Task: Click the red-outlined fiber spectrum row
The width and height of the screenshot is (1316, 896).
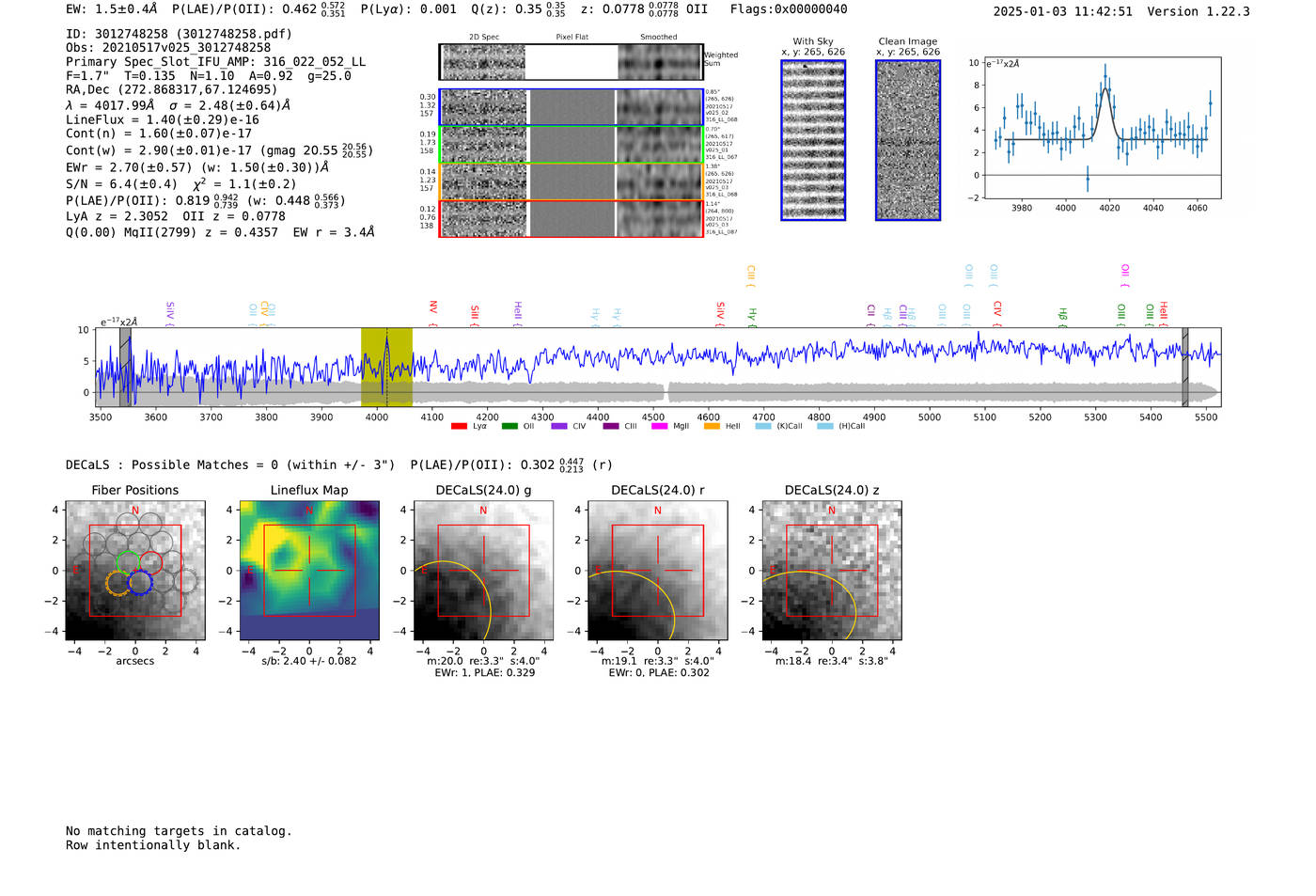Action: click(572, 218)
